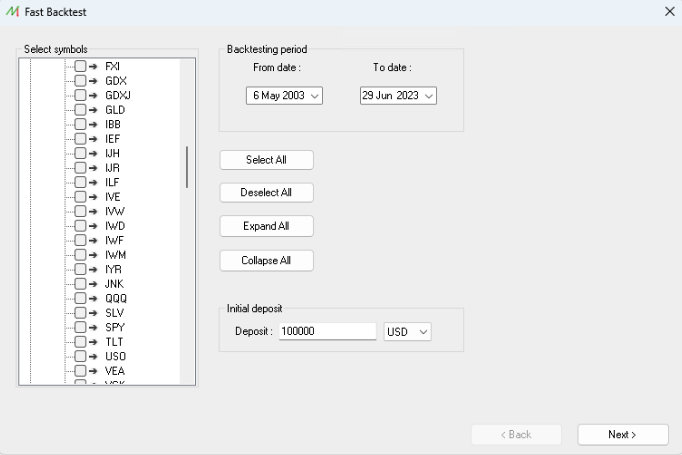
Task: Click the Fast Backtest app logo
Action: click(x=13, y=12)
